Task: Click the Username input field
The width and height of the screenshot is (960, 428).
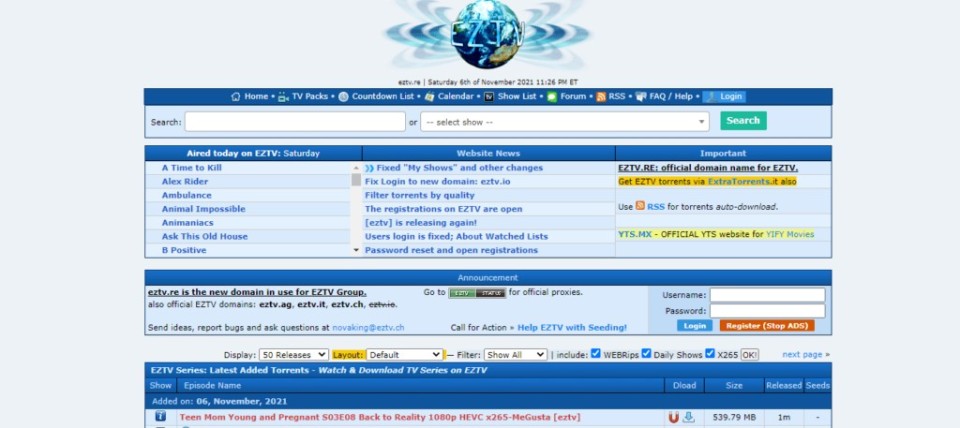Action: (x=767, y=295)
